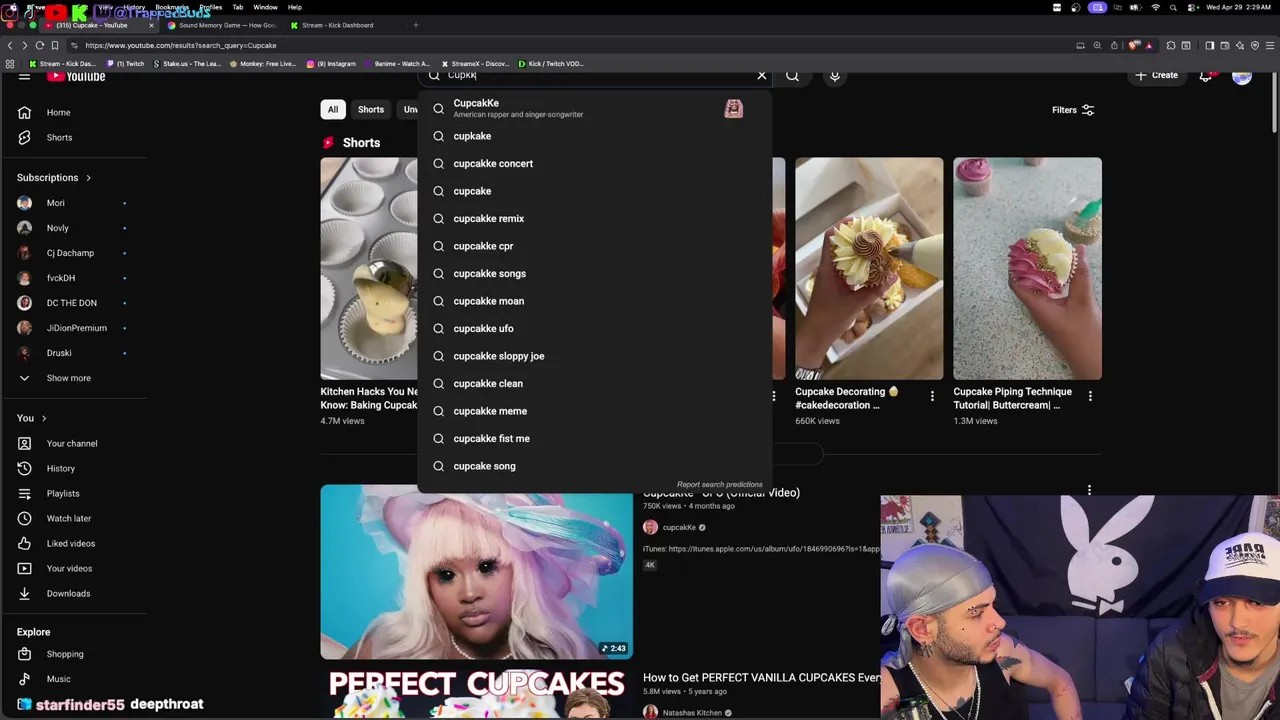
Task: Choose the 'cupcakke songs' suggestion
Action: coord(594,274)
